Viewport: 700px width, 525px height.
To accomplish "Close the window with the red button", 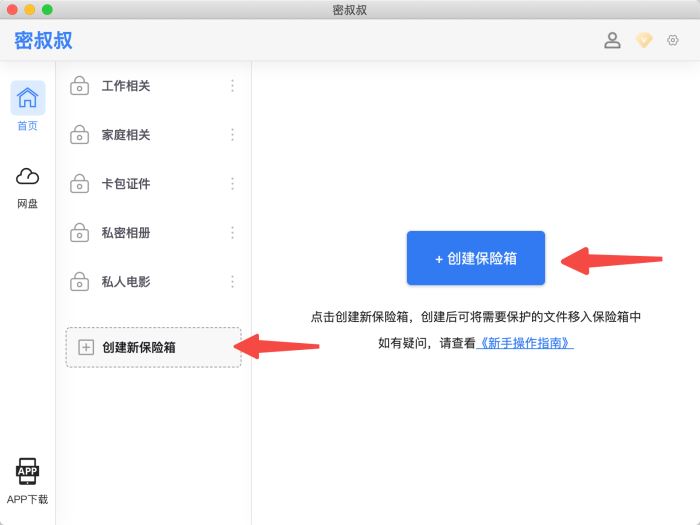I will coord(12,9).
